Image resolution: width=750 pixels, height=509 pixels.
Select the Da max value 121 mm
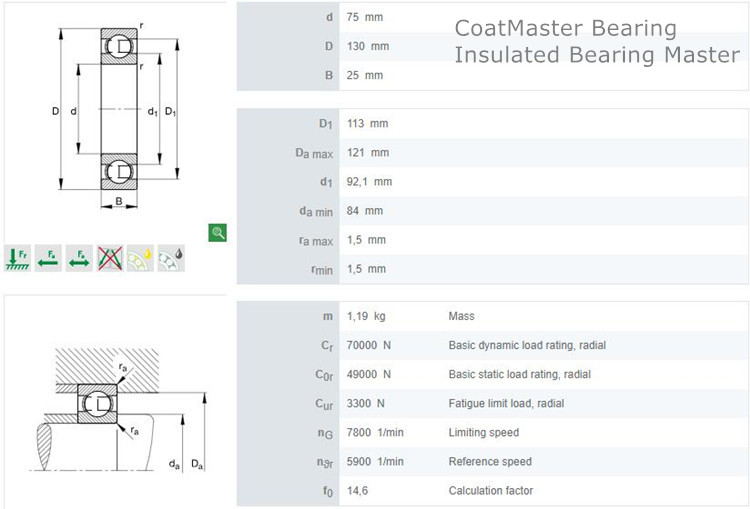tap(368, 153)
